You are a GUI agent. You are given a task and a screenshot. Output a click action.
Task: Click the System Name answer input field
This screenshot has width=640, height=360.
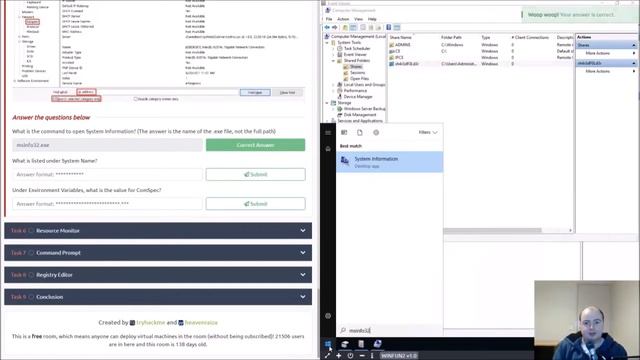[107, 174]
